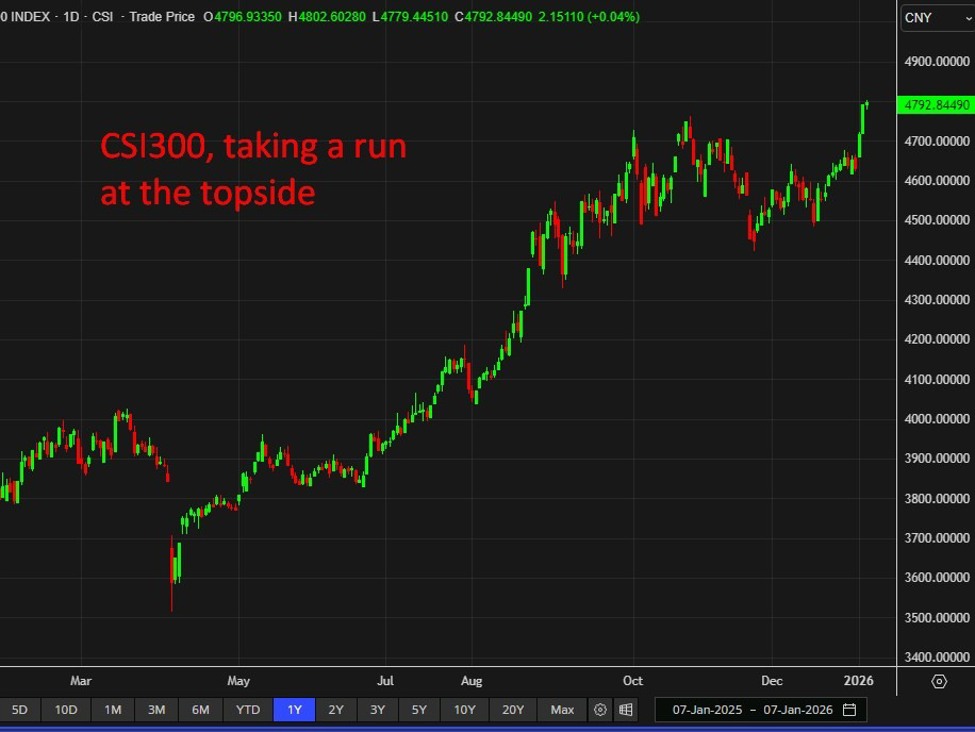
Task: Open the chart settings gear icon
Action: coord(600,710)
